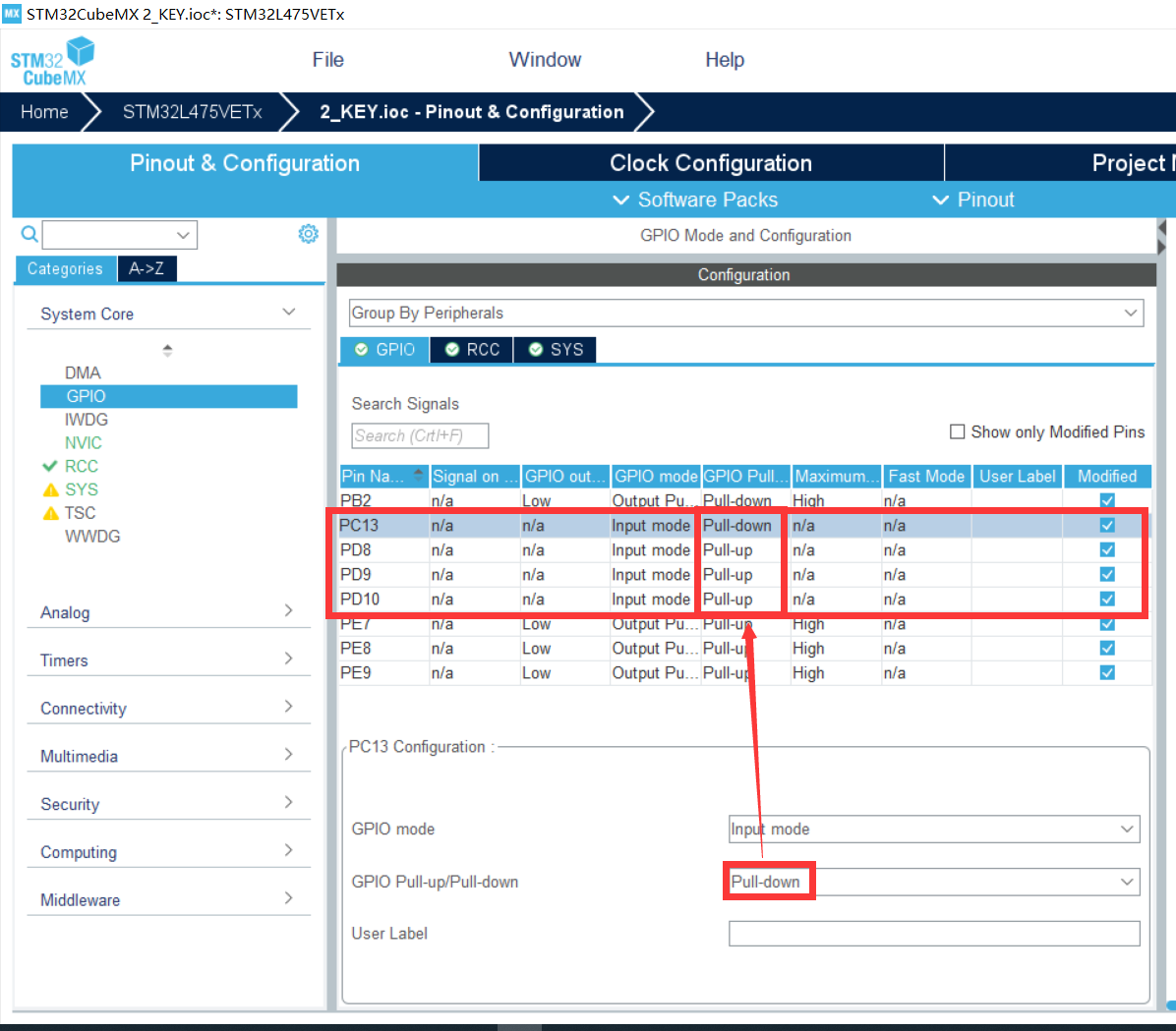
Task: Select the Categories tab
Action: click(x=65, y=268)
